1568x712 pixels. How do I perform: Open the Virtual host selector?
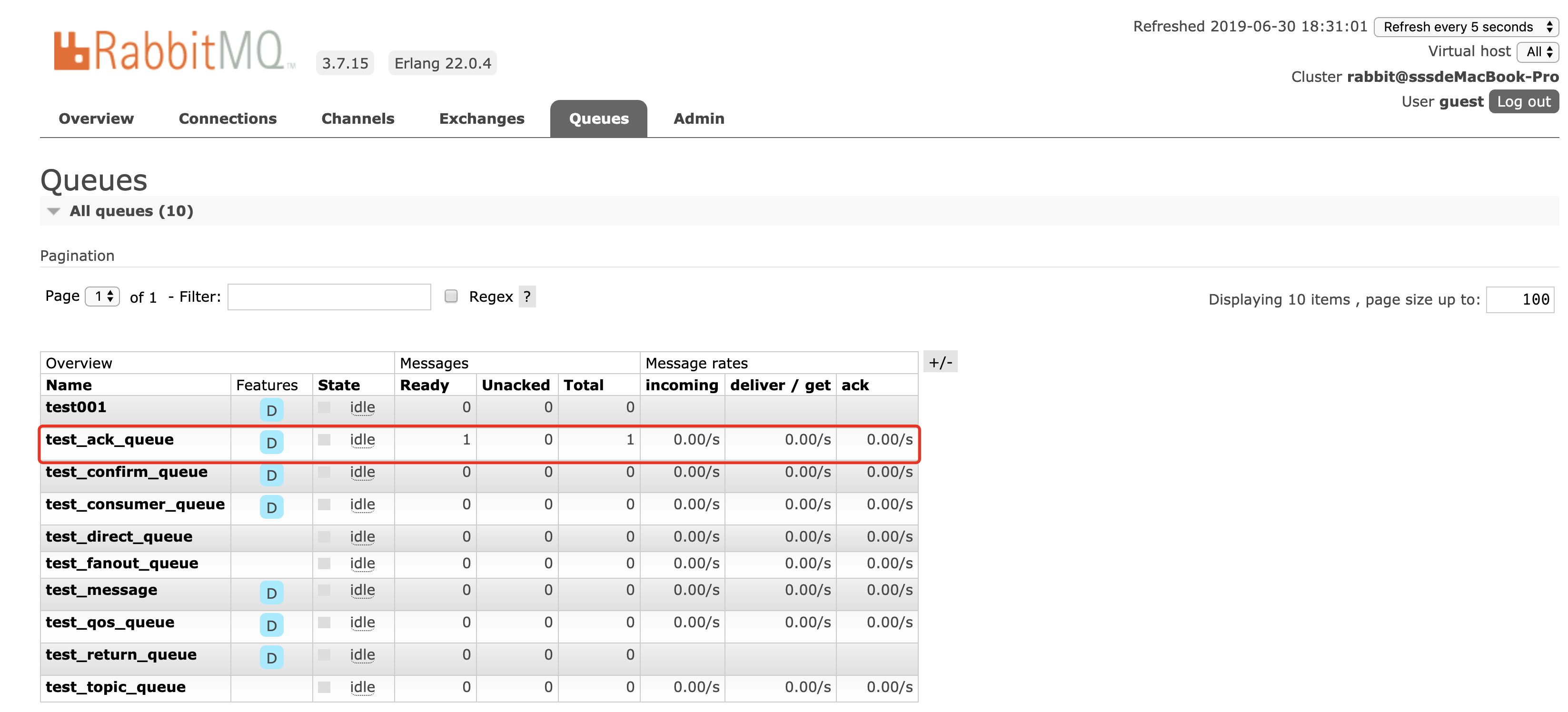(x=1538, y=52)
